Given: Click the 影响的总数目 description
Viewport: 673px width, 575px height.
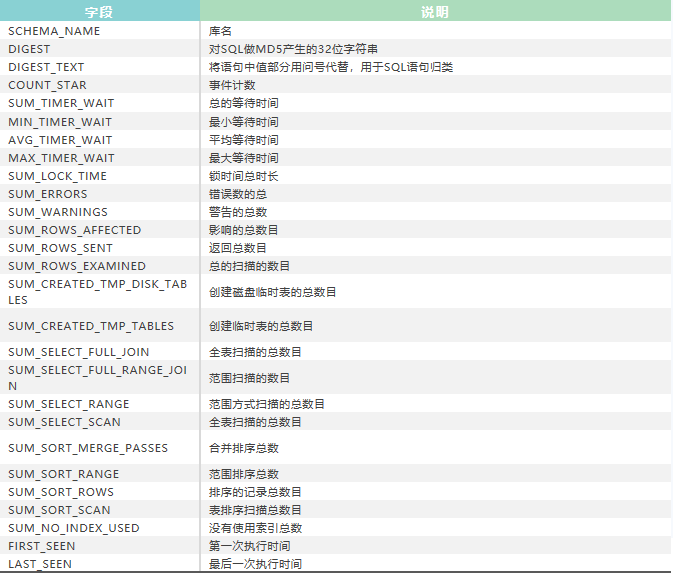Looking at the screenshot, I should 244,230.
